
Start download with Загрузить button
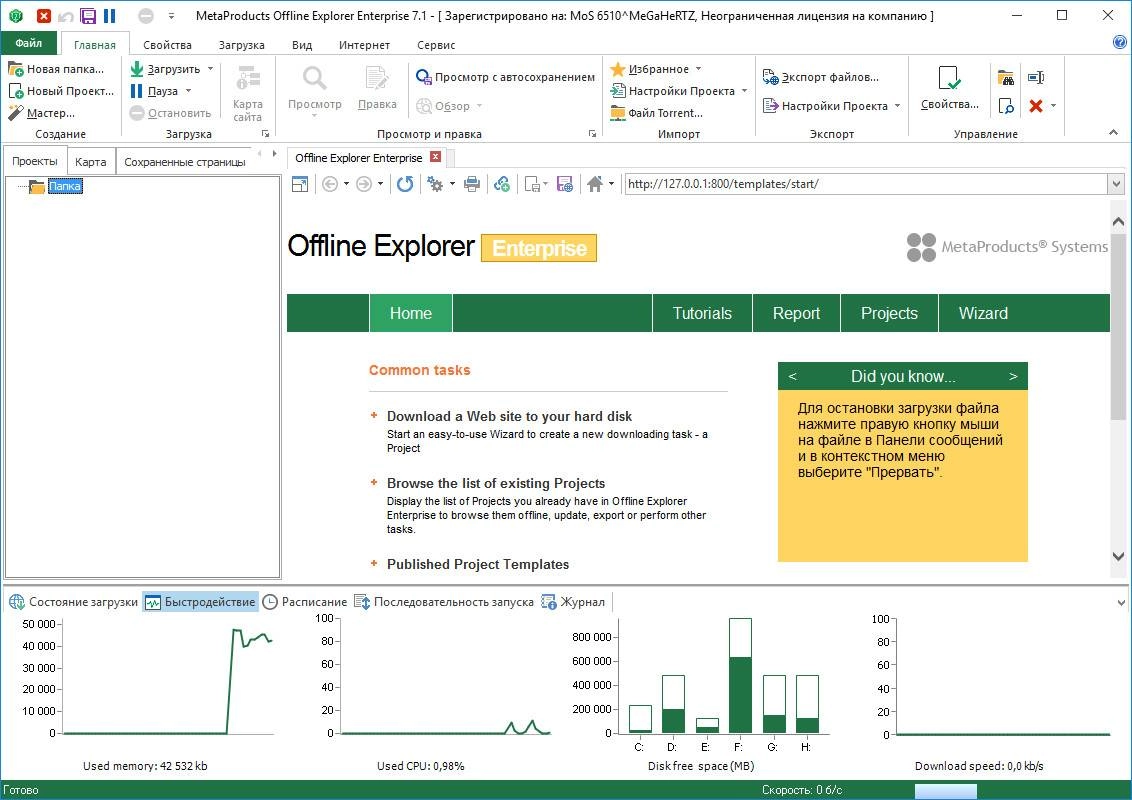pyautogui.click(x=165, y=69)
